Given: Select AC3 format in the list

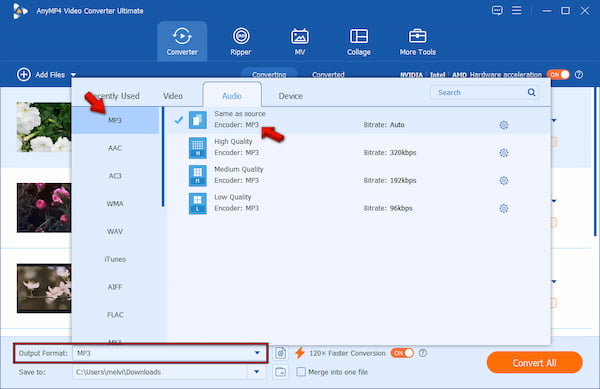Looking at the screenshot, I should 115,176.
